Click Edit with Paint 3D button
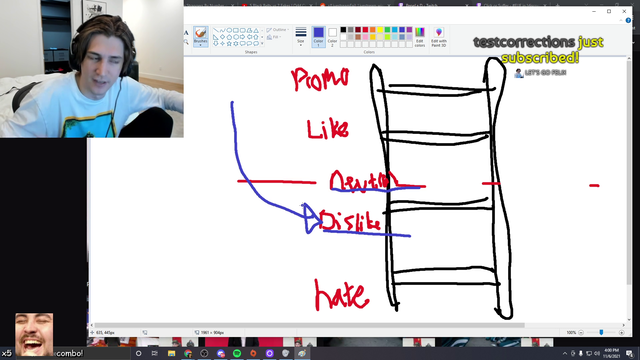Viewport: 640px width, 360px height. click(439, 37)
